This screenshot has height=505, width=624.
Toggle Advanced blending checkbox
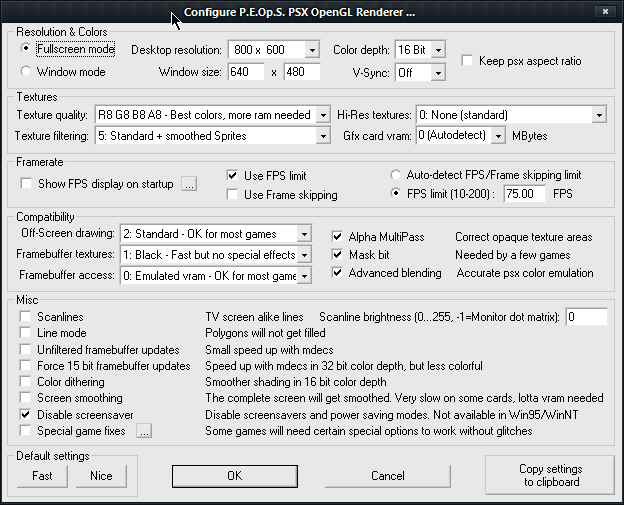337,273
